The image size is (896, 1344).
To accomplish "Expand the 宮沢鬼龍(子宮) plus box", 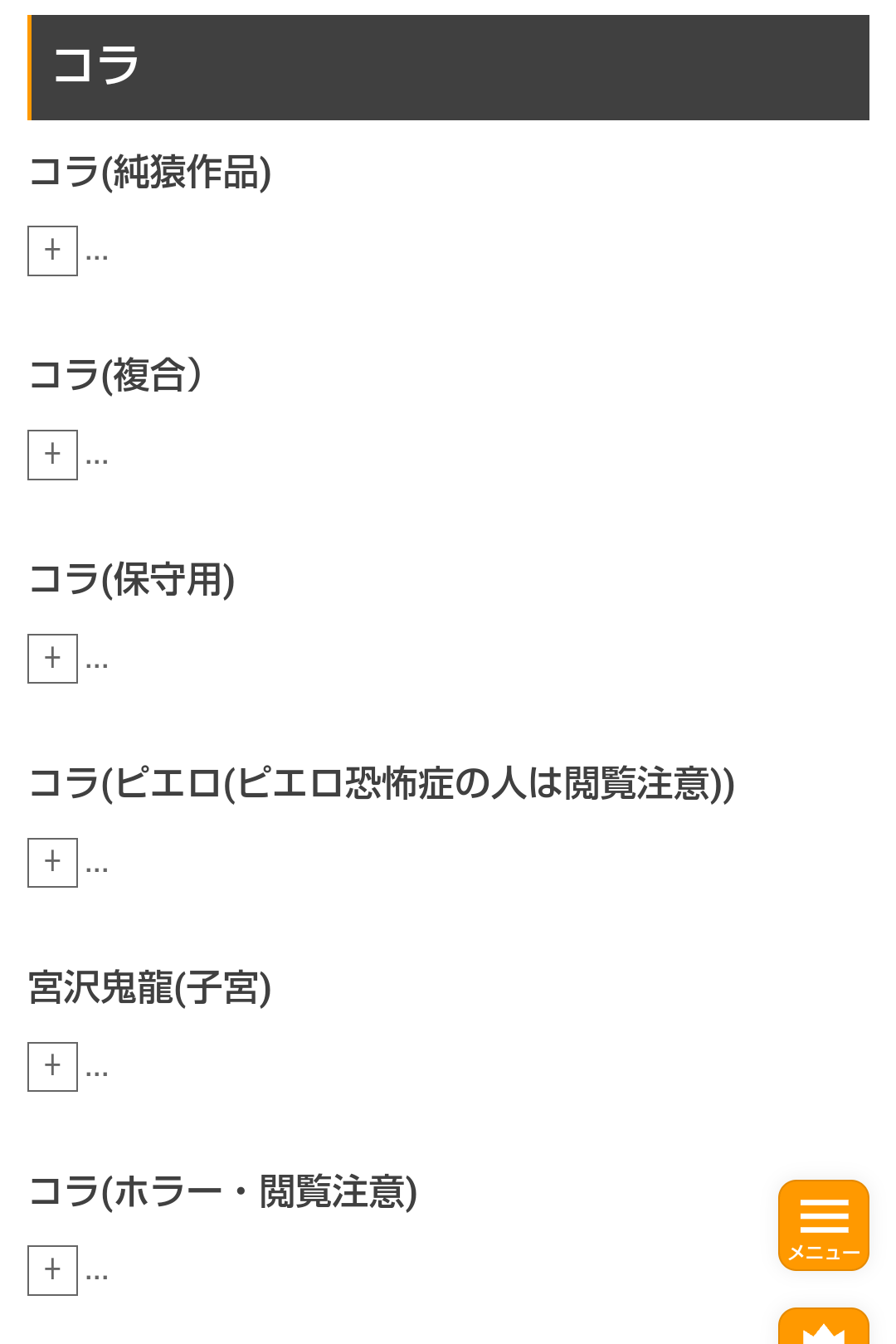I will tap(52, 1067).
